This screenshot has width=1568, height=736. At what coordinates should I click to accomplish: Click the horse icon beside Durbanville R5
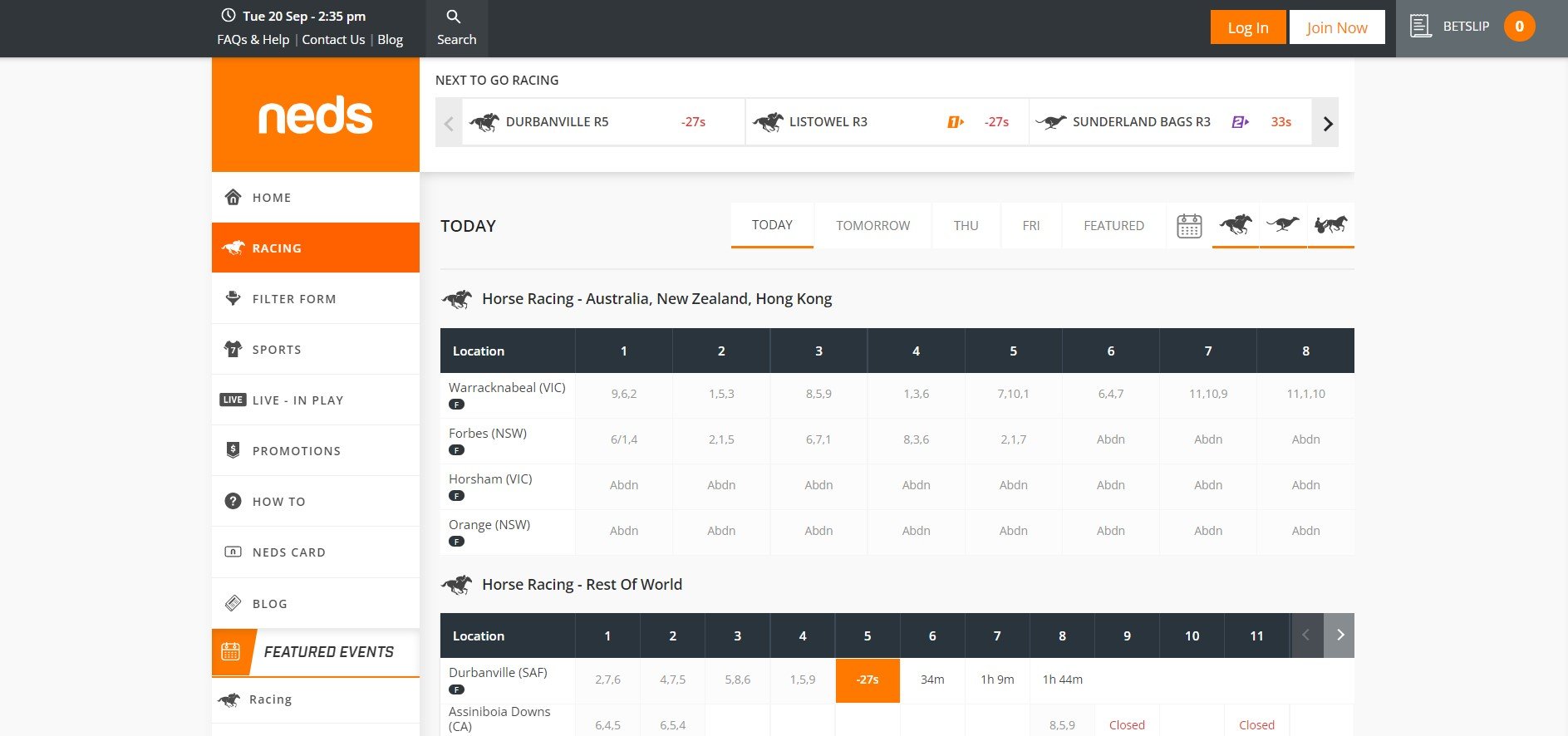484,122
